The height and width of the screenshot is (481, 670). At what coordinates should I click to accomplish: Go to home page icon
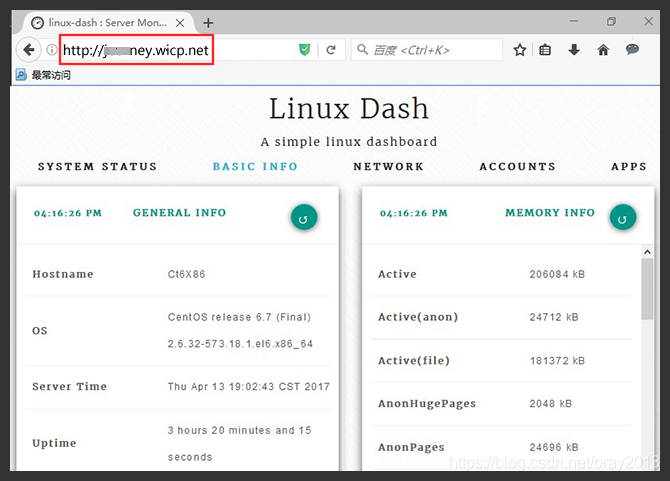tap(603, 50)
